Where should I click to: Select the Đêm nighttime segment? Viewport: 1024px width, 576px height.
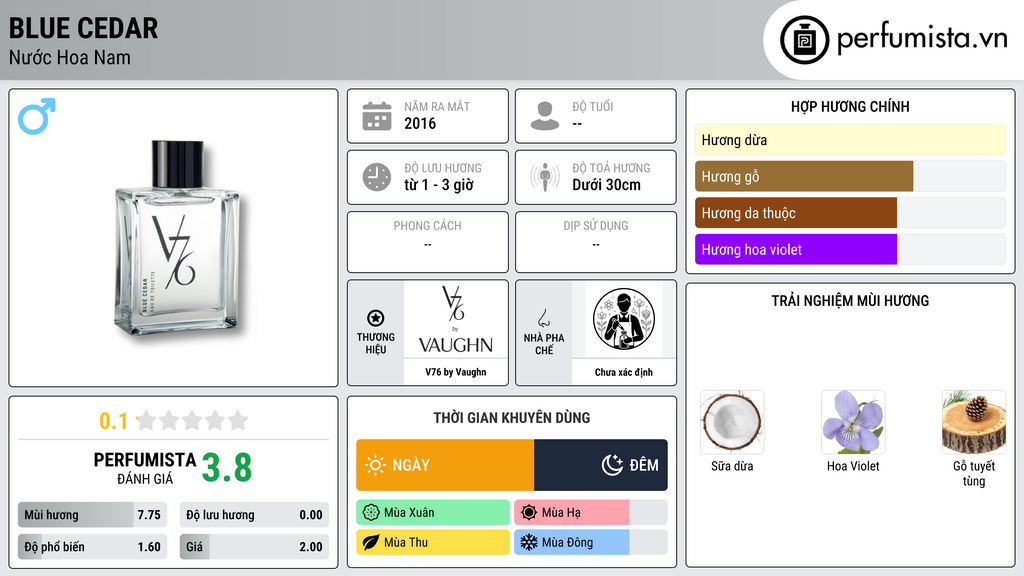pyautogui.click(x=601, y=465)
